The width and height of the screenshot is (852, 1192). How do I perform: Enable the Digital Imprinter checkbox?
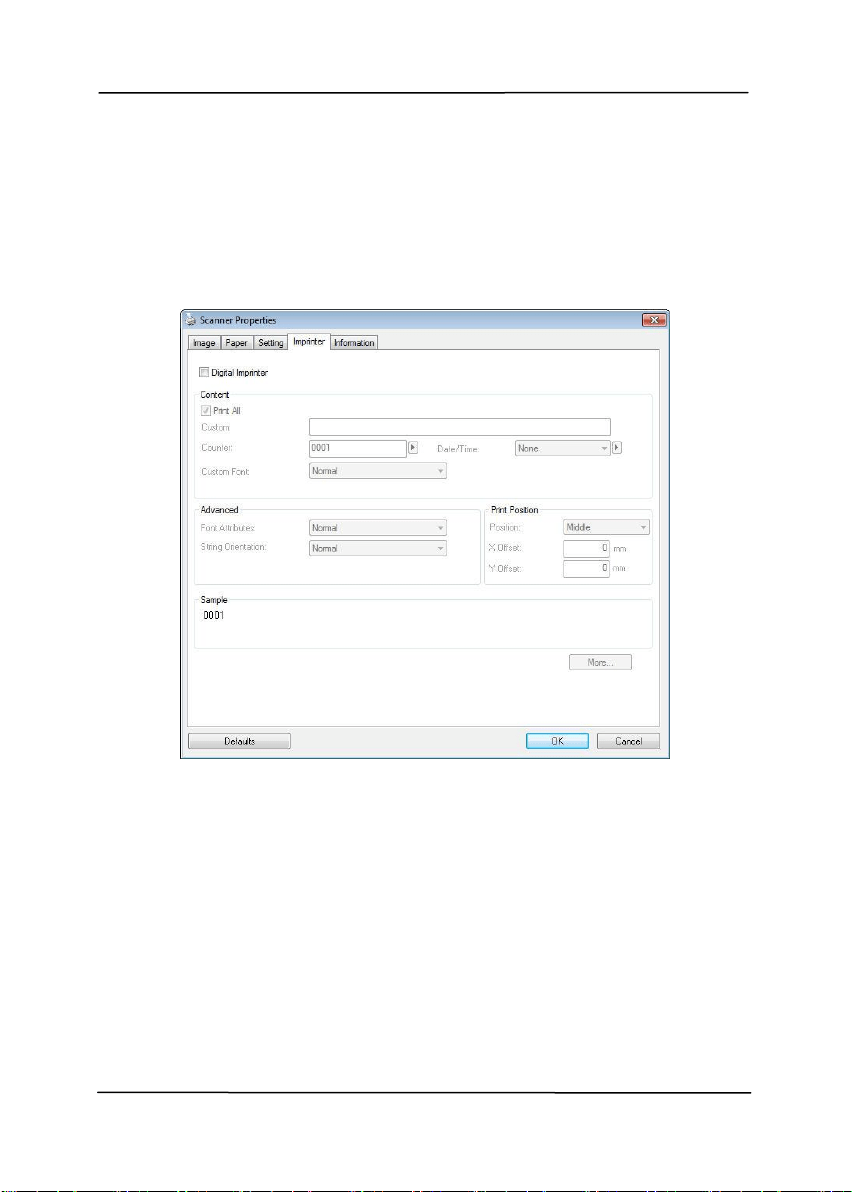coord(204,372)
